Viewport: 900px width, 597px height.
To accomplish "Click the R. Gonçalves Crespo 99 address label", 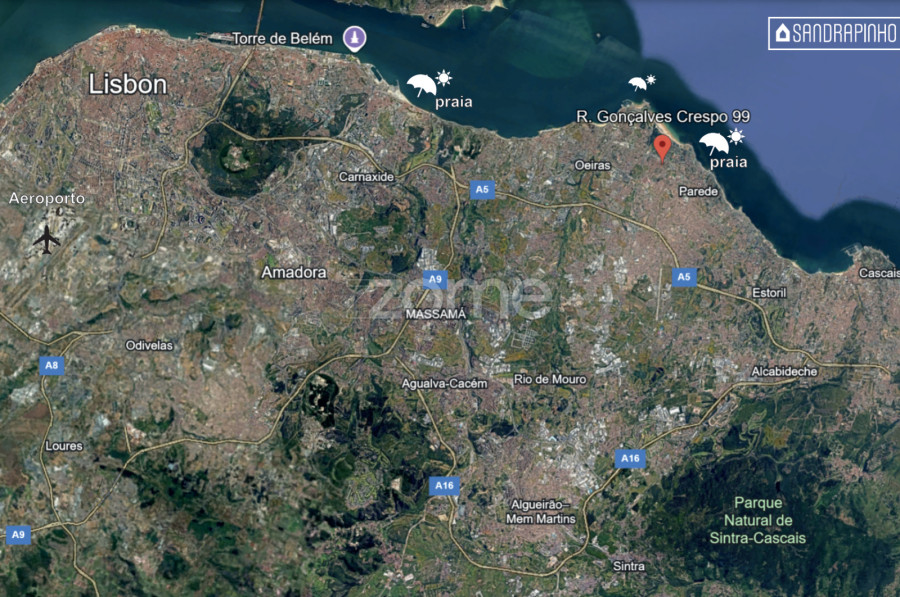I will [663, 117].
